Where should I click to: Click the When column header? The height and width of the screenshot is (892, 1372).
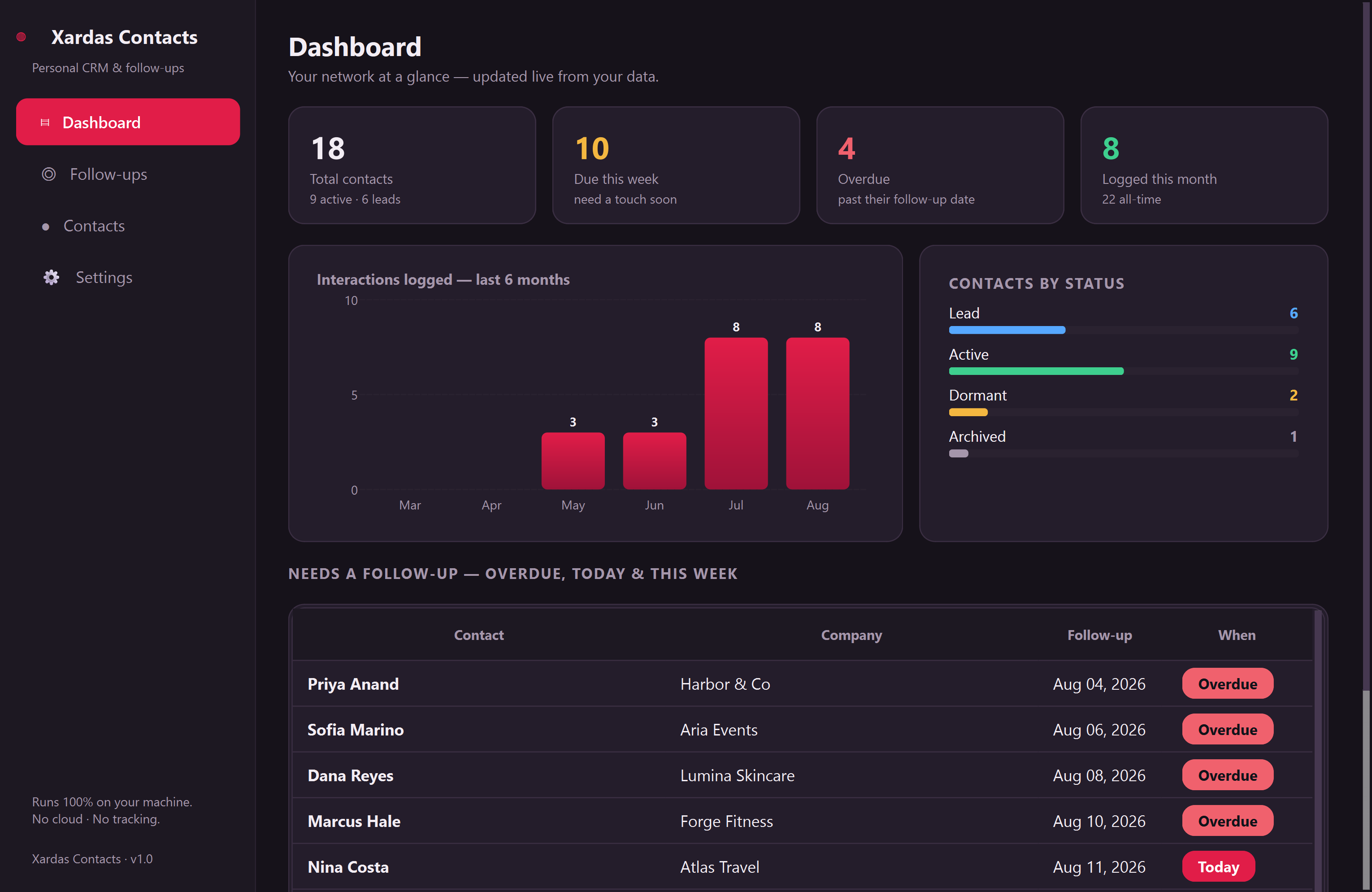(x=1237, y=635)
